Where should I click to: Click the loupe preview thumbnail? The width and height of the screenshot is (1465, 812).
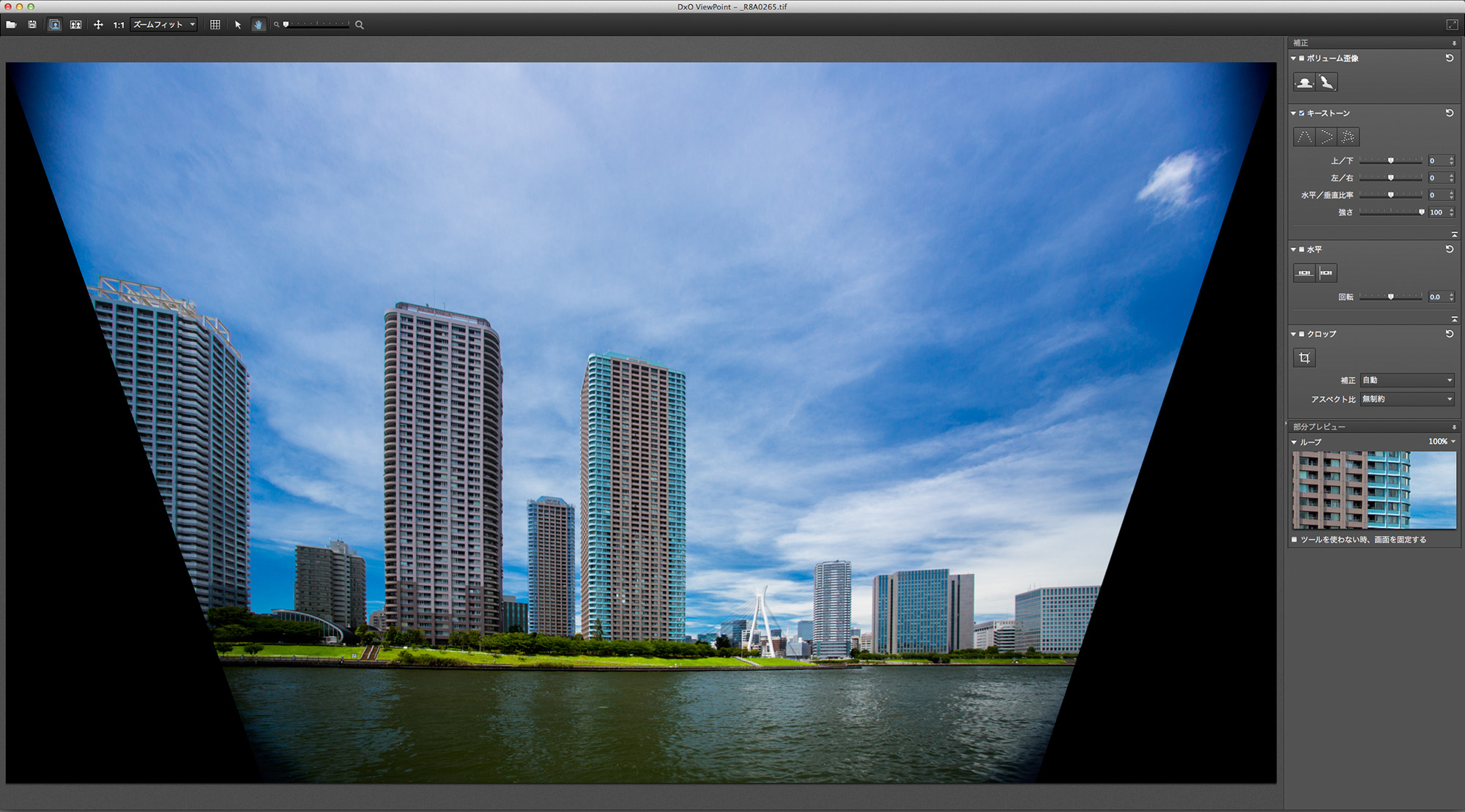(x=1374, y=490)
